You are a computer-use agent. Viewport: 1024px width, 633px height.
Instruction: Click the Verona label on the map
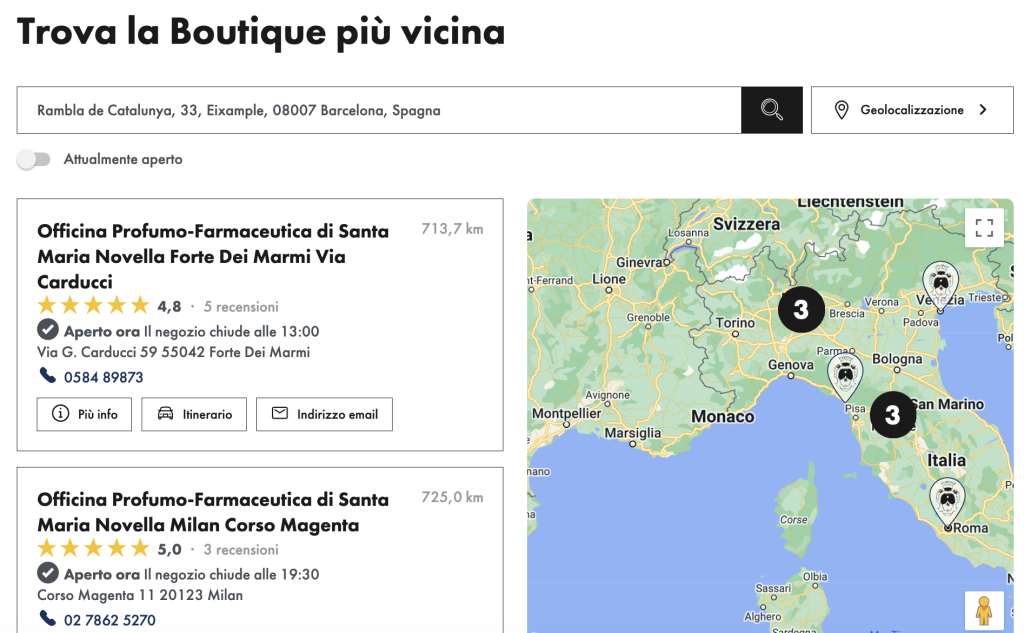click(881, 302)
